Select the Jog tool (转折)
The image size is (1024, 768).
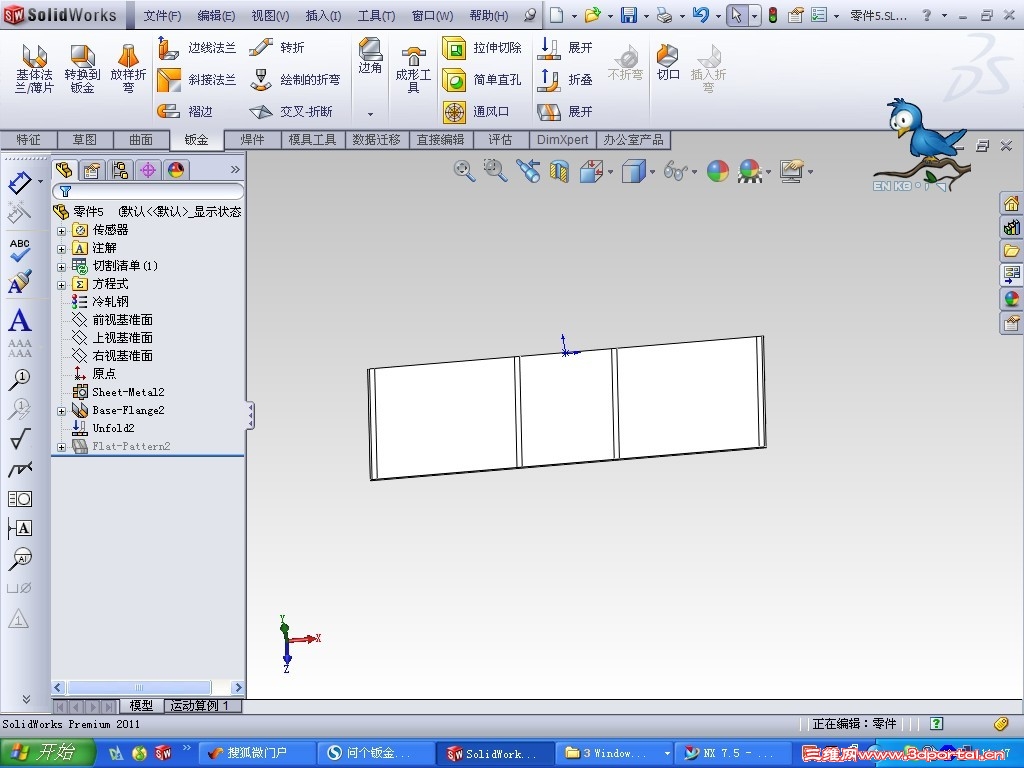click(277, 48)
